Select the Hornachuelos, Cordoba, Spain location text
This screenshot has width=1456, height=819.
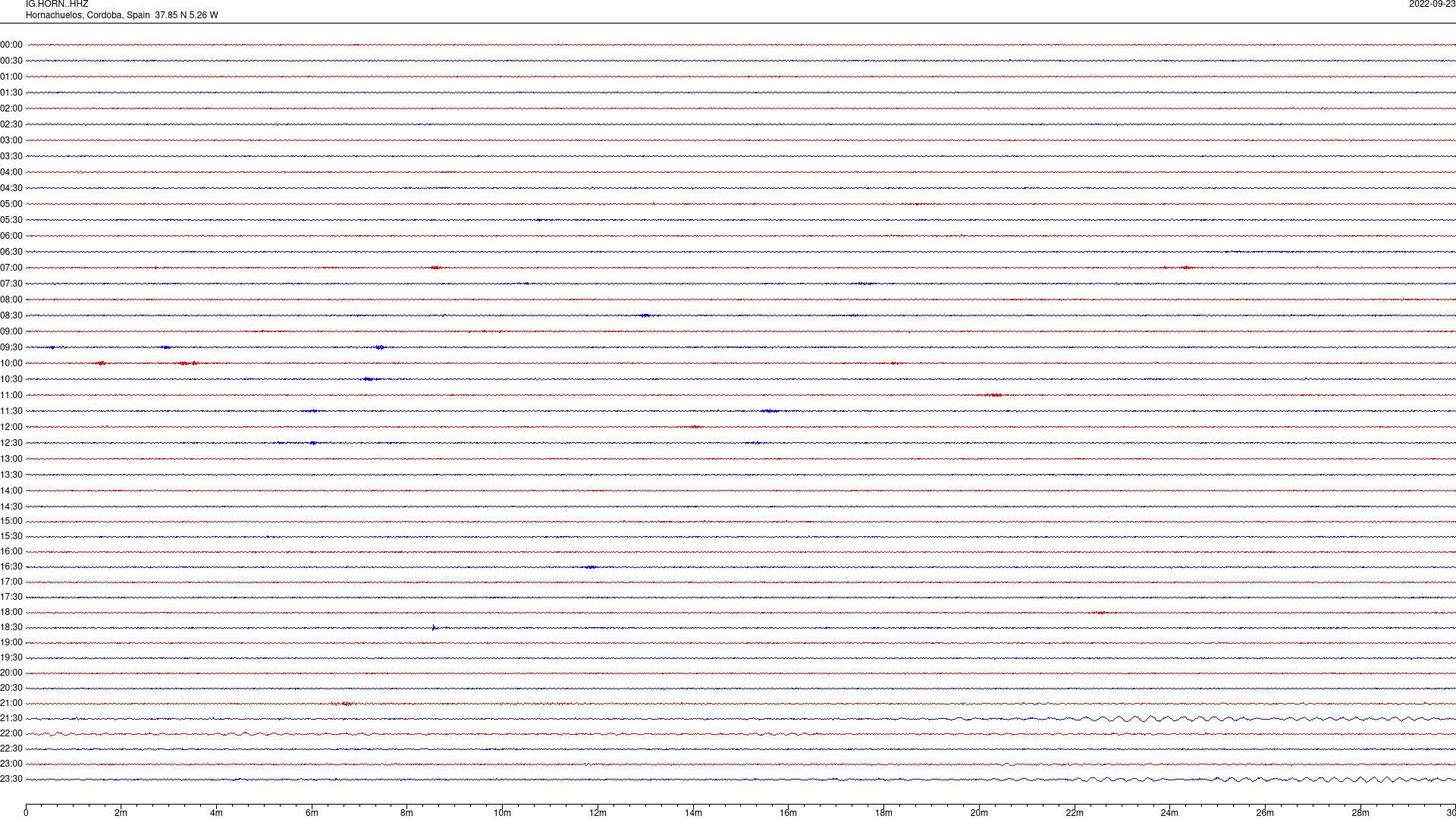click(x=88, y=15)
